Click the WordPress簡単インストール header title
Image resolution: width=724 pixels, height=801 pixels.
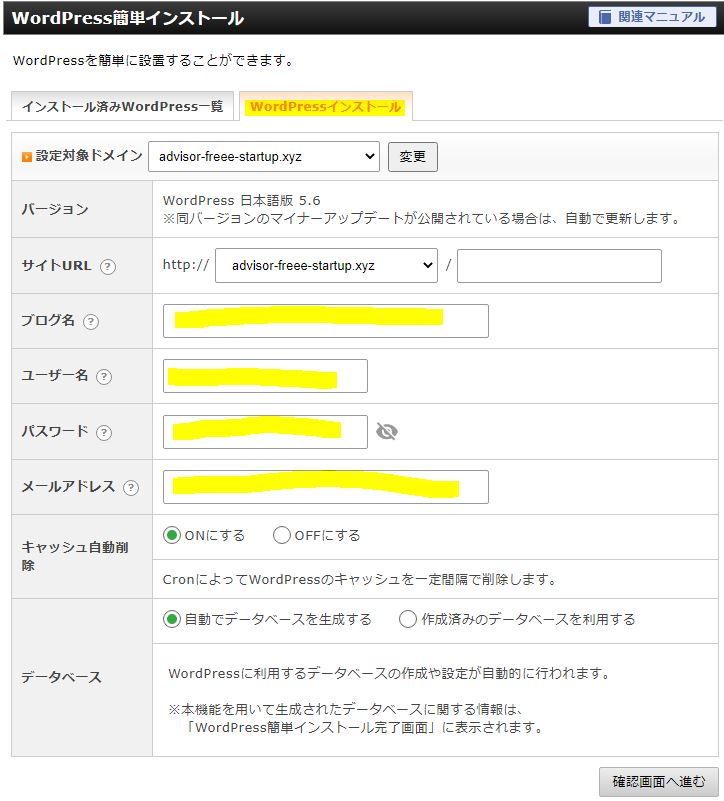128,18
